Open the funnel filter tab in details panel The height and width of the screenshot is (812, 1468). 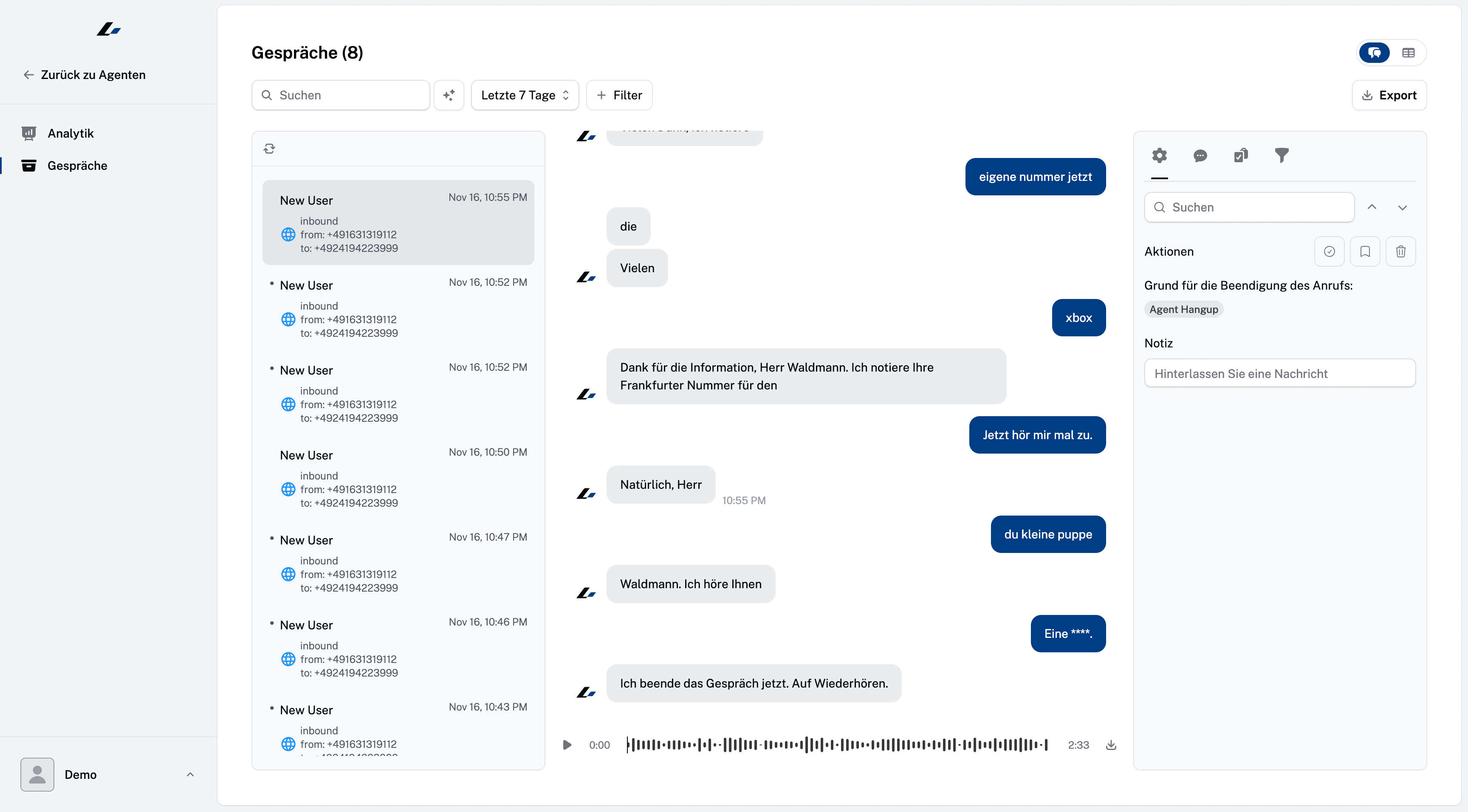(x=1281, y=155)
